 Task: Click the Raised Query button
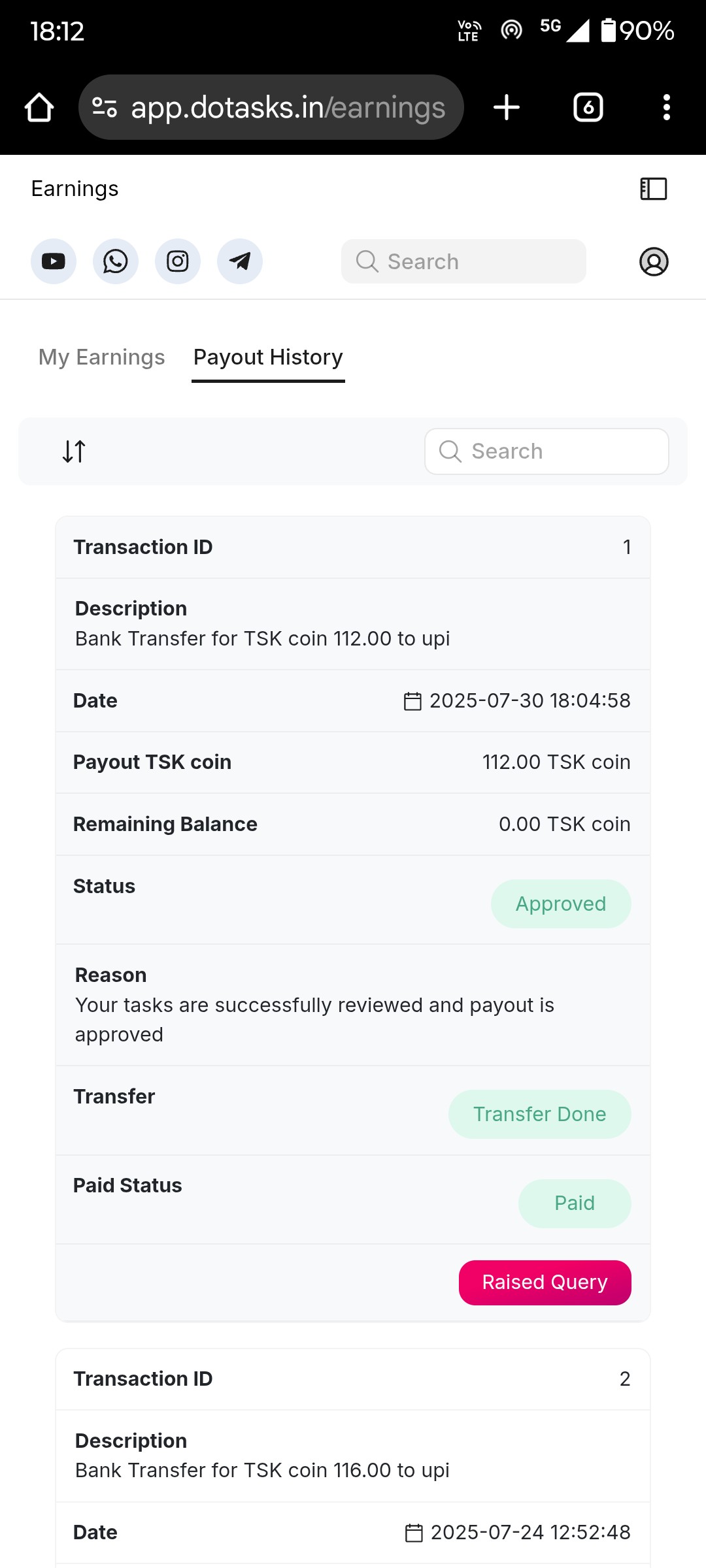click(x=545, y=1282)
